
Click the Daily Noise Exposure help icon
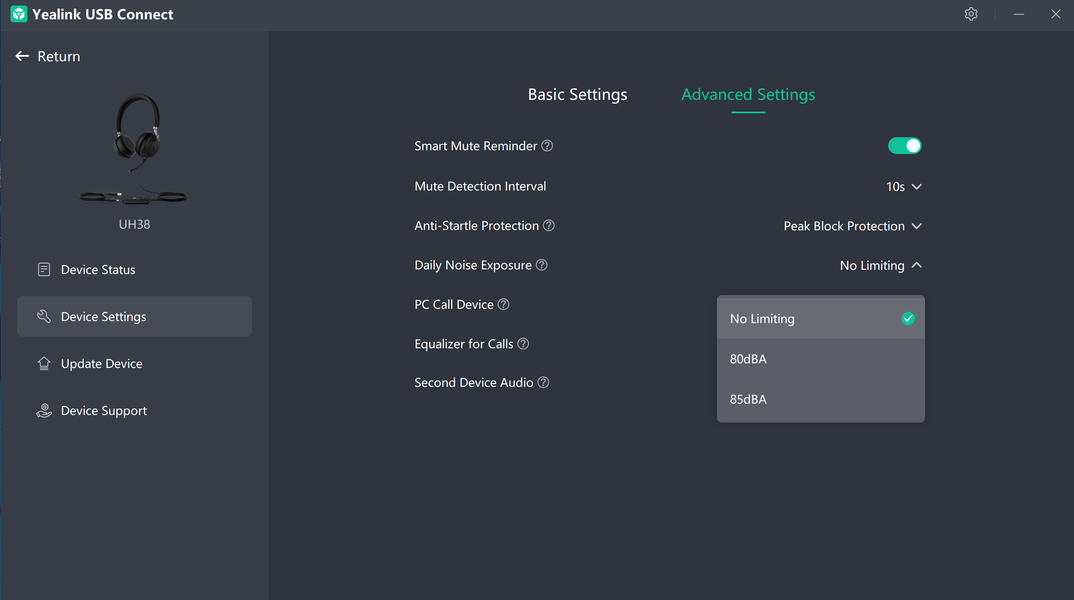pyautogui.click(x=542, y=265)
